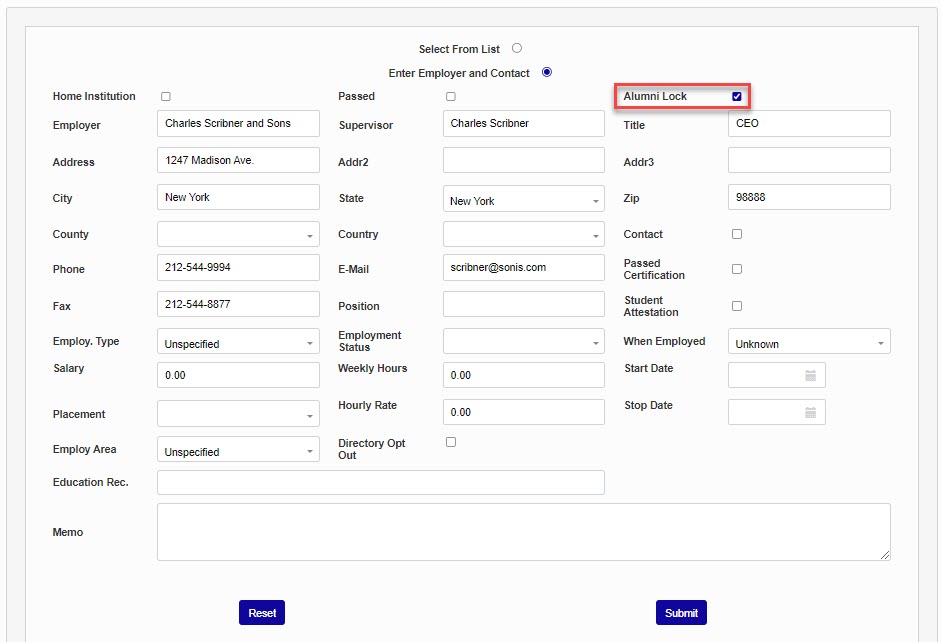
Task: Expand the Employ. Type dropdown
Action: (x=238, y=342)
